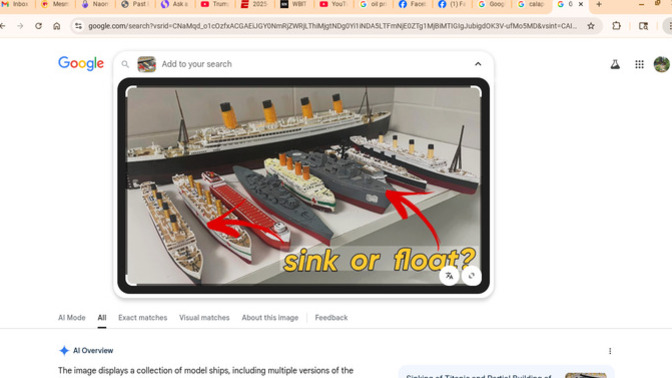The width and height of the screenshot is (672, 378).
Task: Click the circular image search button beside translate
Action: click(471, 276)
